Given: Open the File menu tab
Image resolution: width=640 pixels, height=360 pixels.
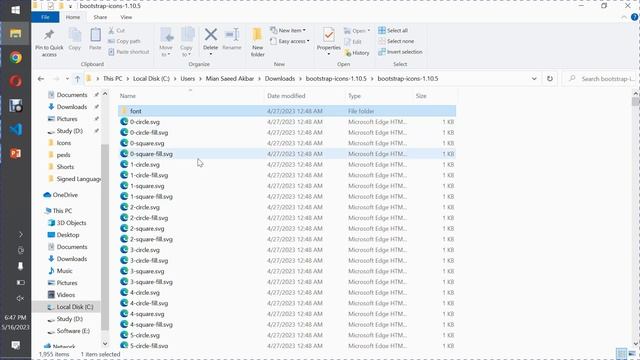Looking at the screenshot, I should [x=45, y=17].
